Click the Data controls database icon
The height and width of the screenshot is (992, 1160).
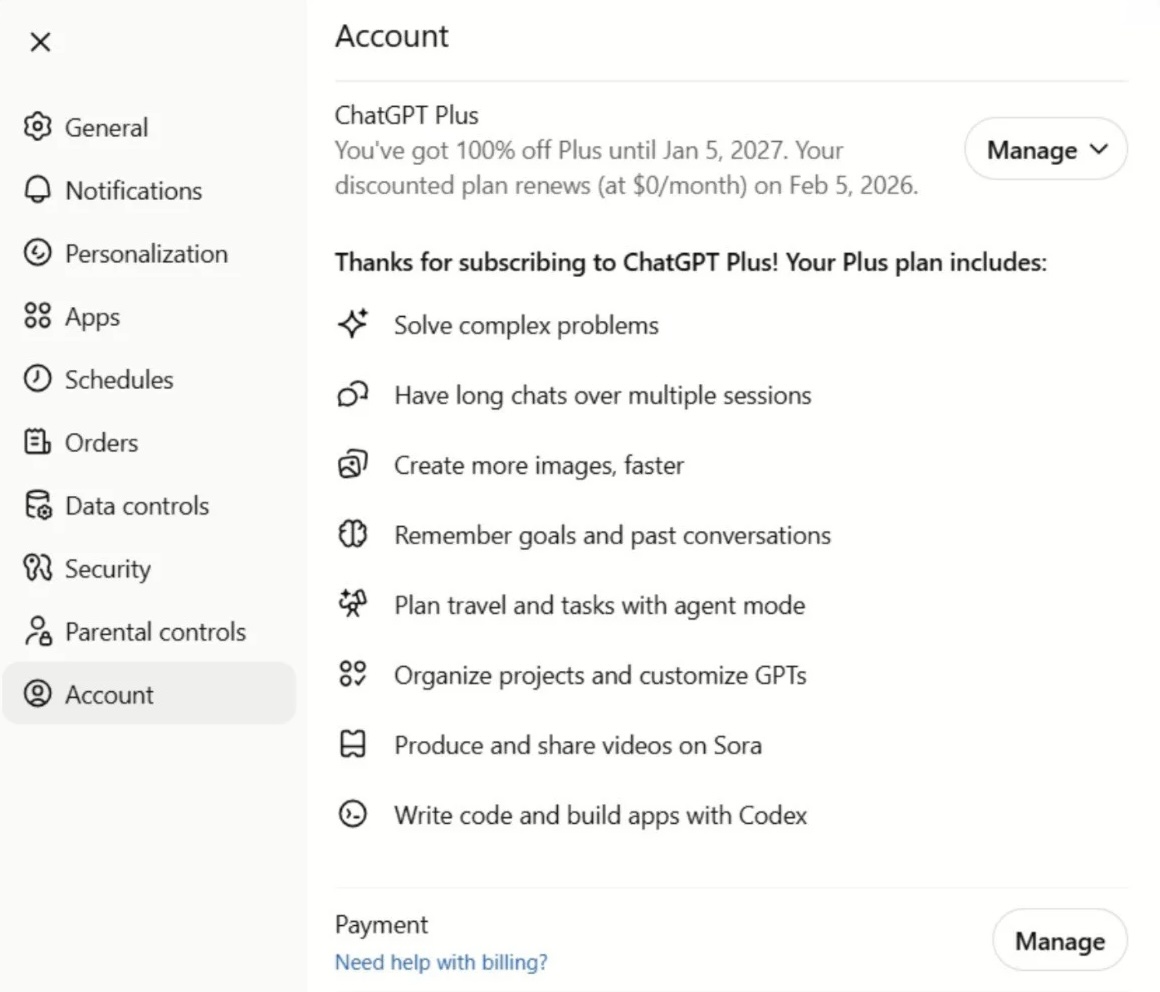point(37,506)
